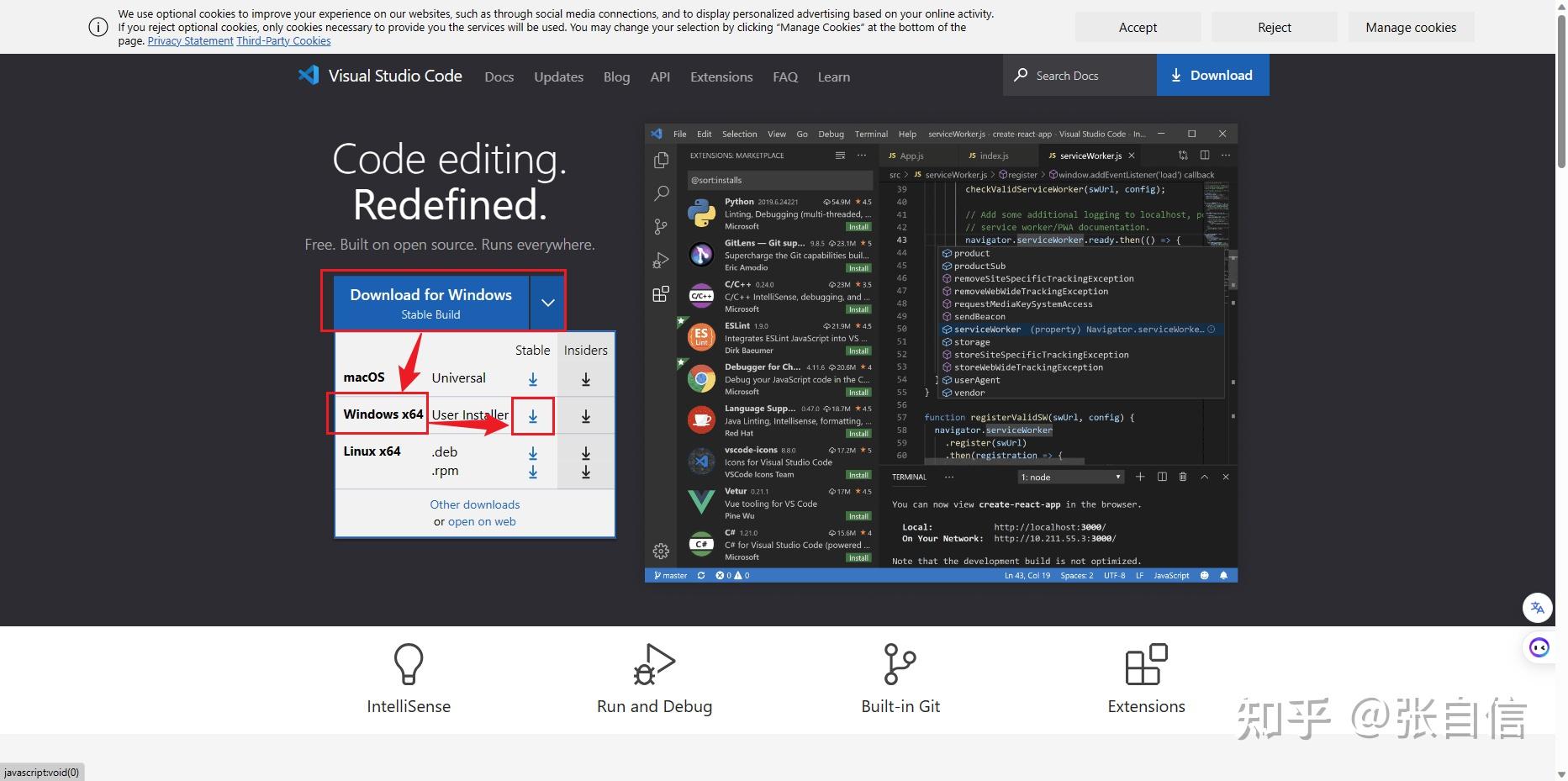This screenshot has height=781, width=1568.
Task: Open the Explorer icon in the activity bar
Action: pos(661,160)
